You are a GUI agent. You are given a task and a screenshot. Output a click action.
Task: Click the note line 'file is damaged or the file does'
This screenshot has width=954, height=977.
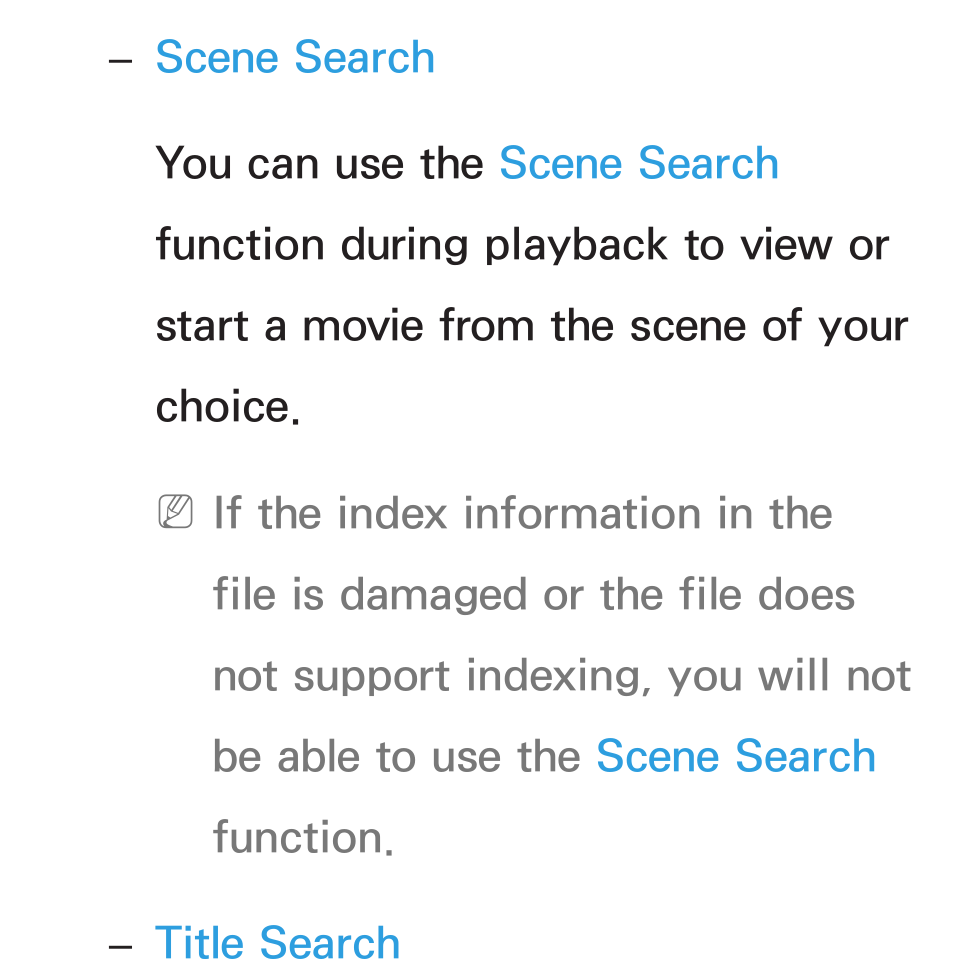tap(534, 594)
